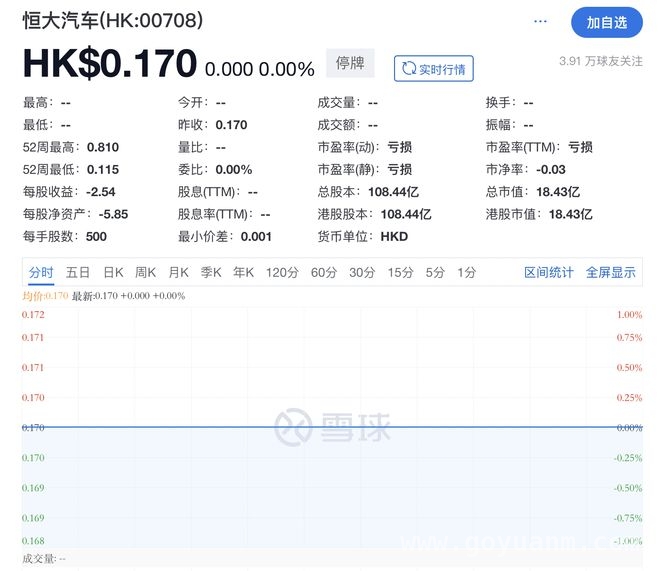
Task: Open the three-dot more options menu
Action: [x=540, y=21]
